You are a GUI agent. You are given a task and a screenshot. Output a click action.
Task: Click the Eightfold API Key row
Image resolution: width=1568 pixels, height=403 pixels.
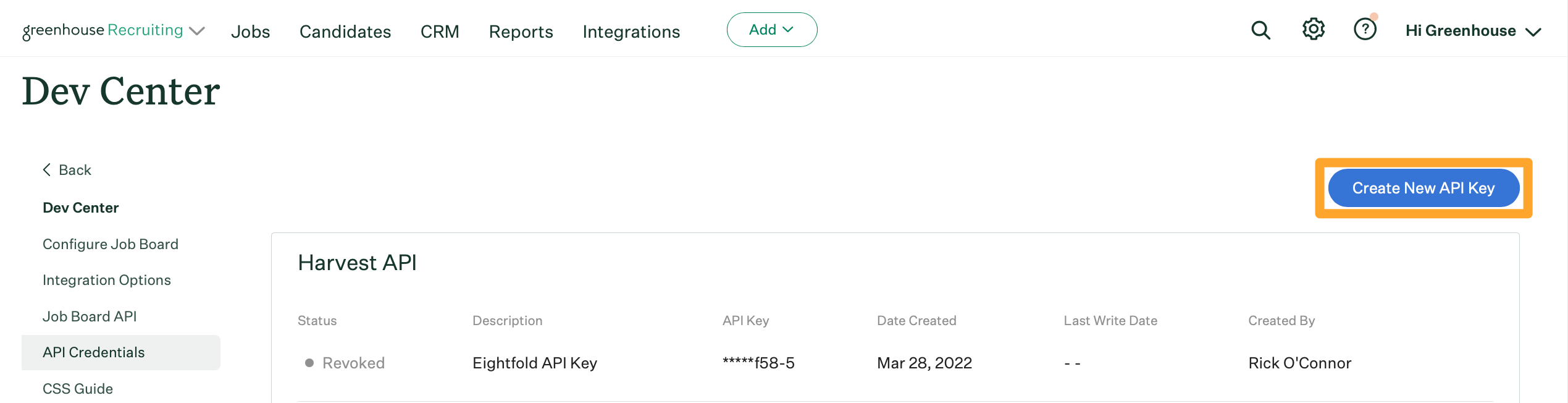[535, 363]
